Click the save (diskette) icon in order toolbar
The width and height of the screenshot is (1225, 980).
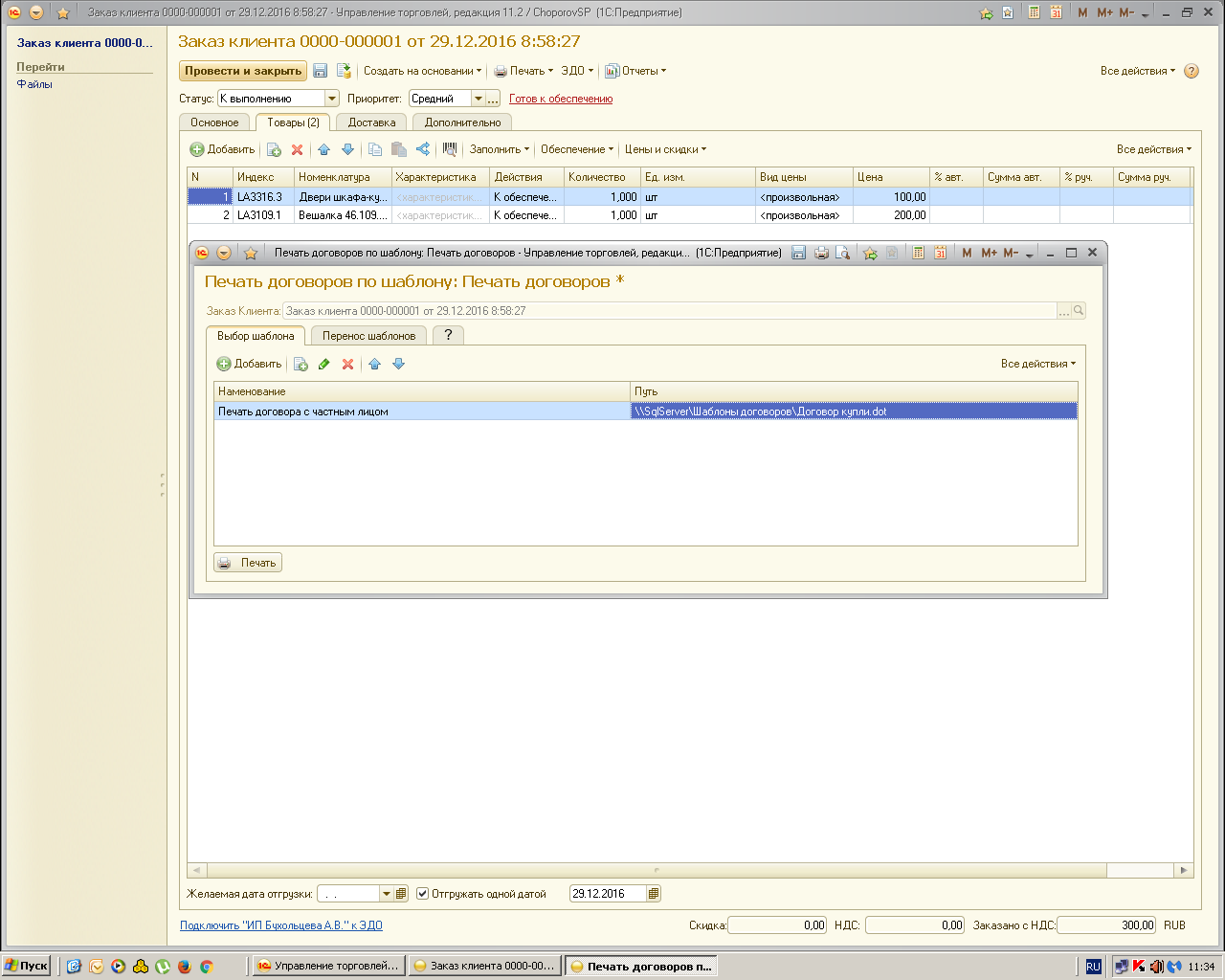321,71
